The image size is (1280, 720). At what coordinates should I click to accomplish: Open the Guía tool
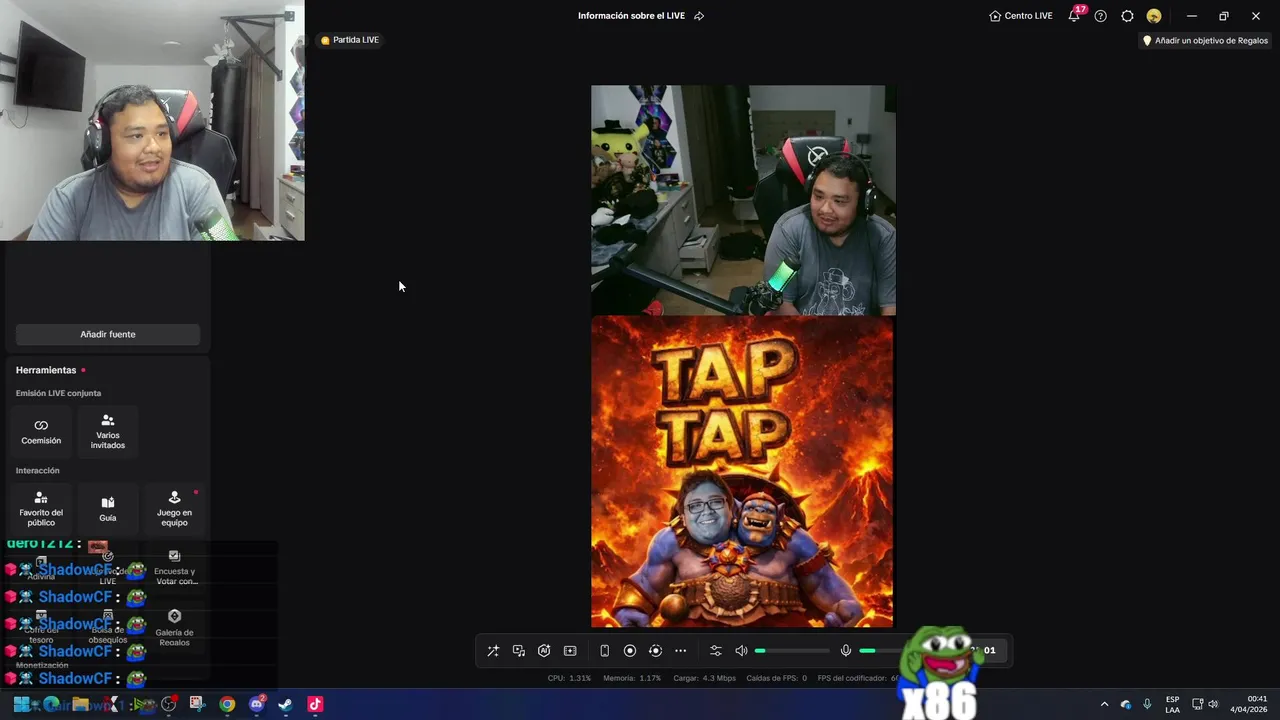108,509
